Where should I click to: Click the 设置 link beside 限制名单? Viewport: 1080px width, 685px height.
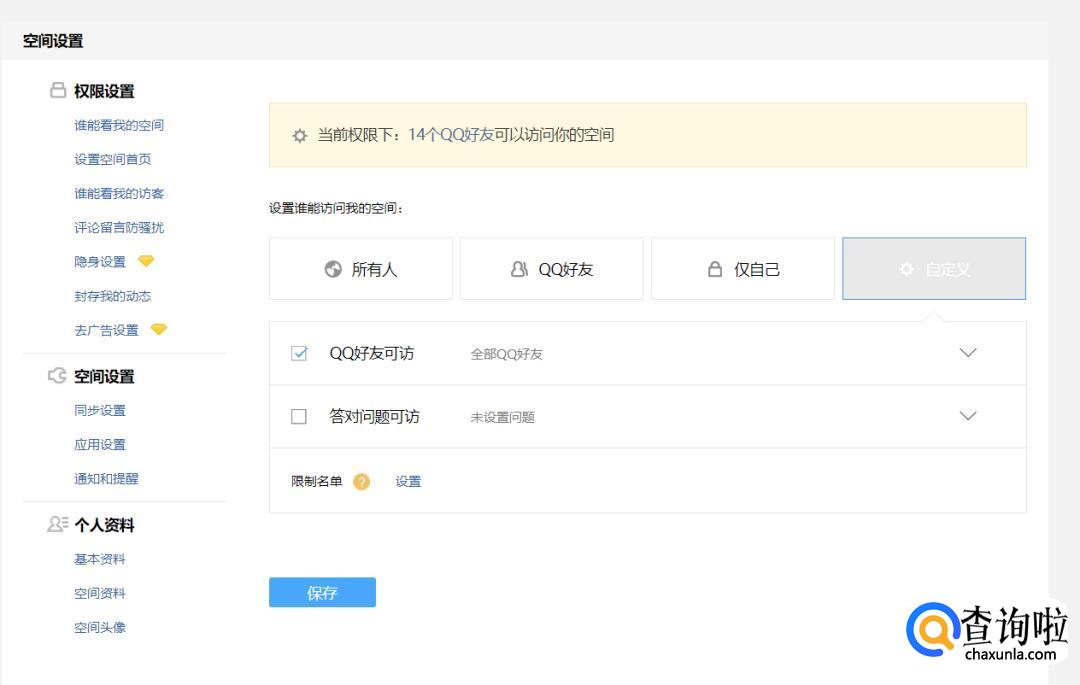click(408, 481)
